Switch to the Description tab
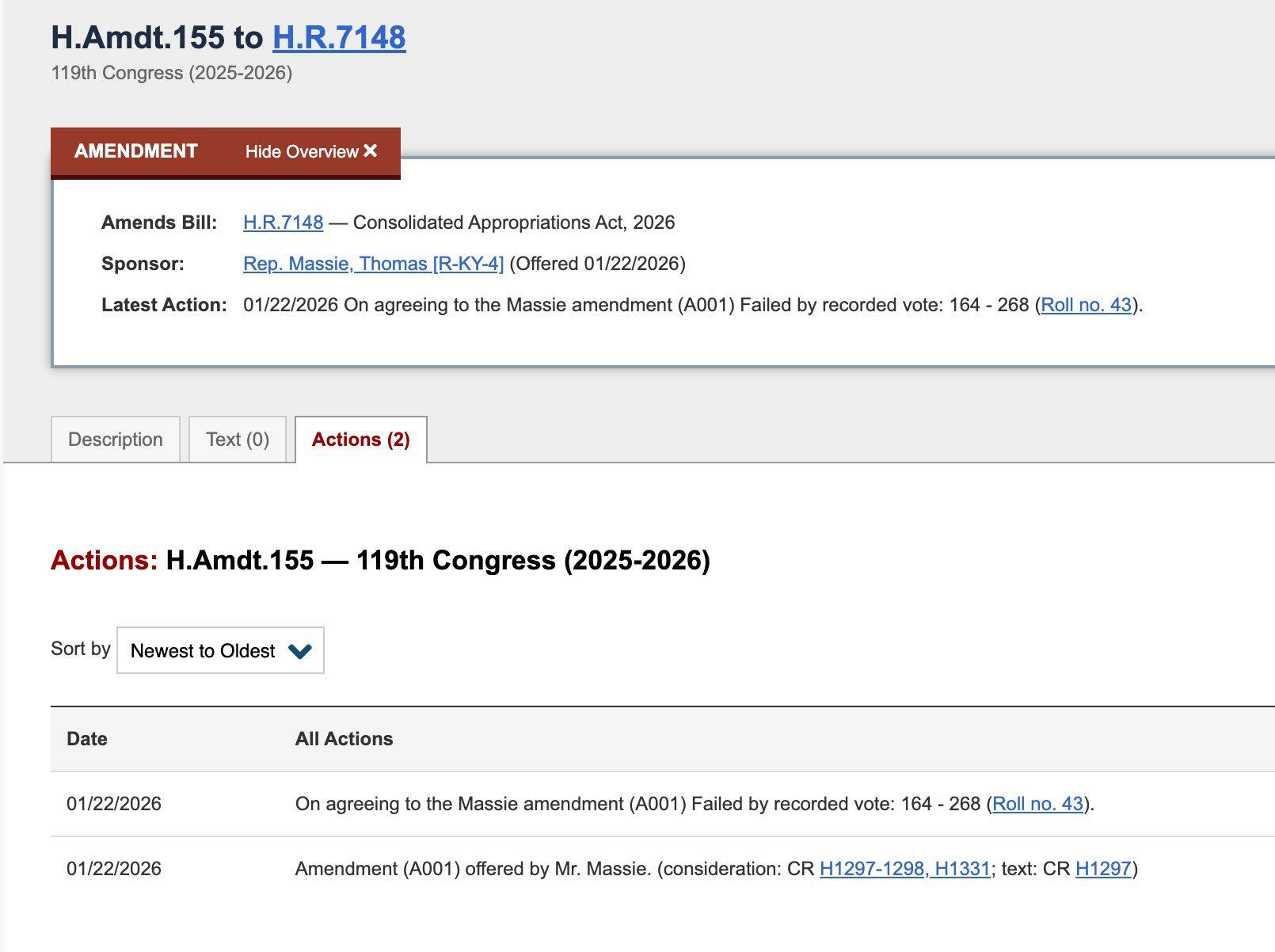The image size is (1275, 952). 116,440
